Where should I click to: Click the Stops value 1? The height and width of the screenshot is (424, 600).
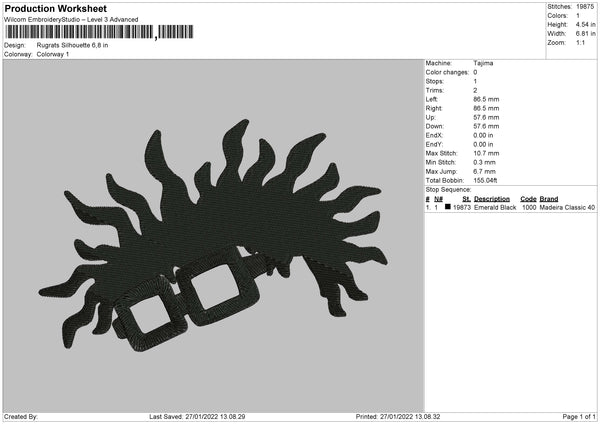(x=475, y=82)
